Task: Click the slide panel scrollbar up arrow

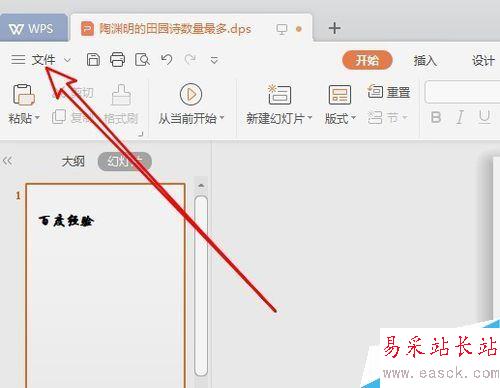Action: click(201, 185)
